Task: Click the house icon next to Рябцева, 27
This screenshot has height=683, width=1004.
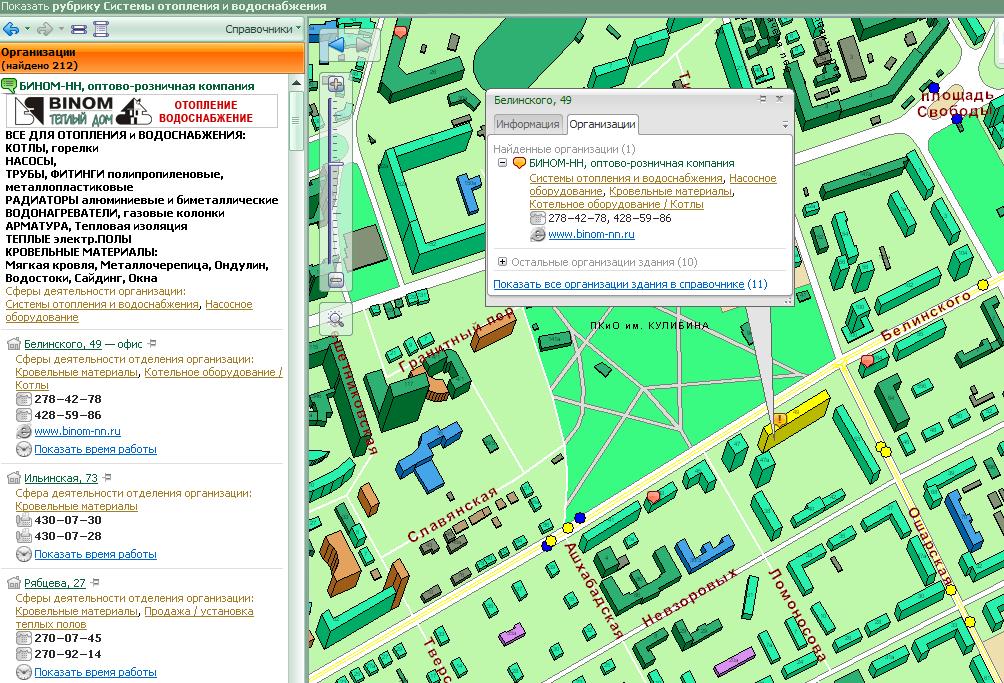Action: pyautogui.click(x=13, y=583)
